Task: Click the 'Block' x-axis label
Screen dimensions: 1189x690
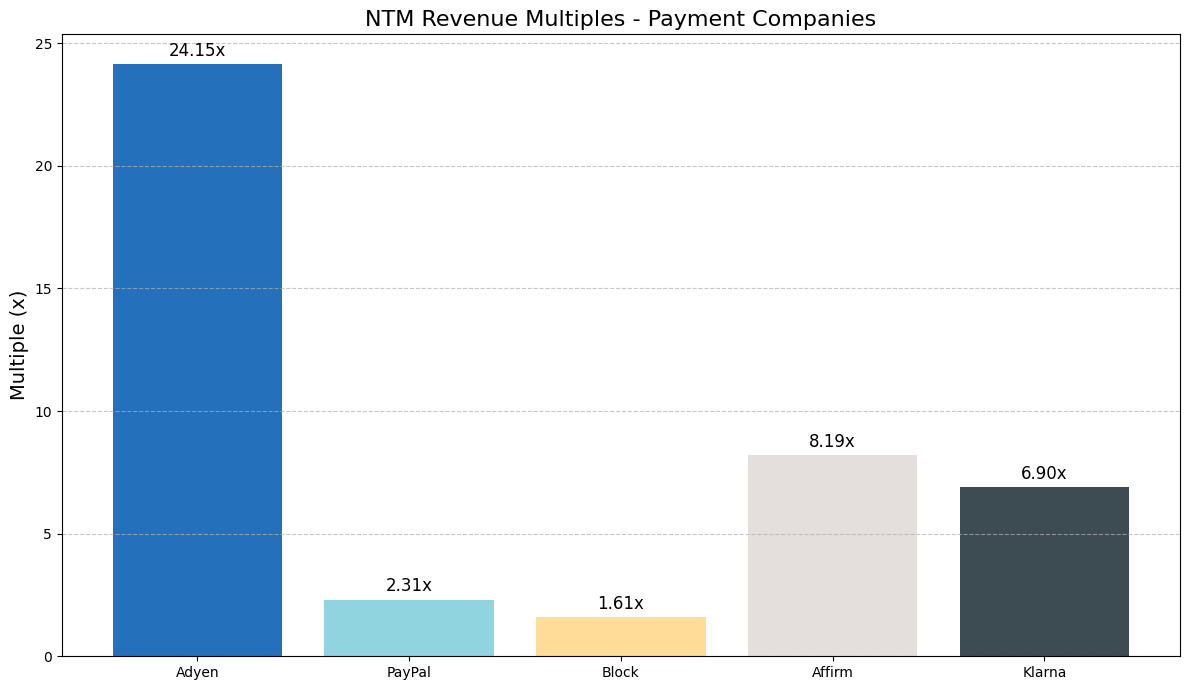Action: 620,673
